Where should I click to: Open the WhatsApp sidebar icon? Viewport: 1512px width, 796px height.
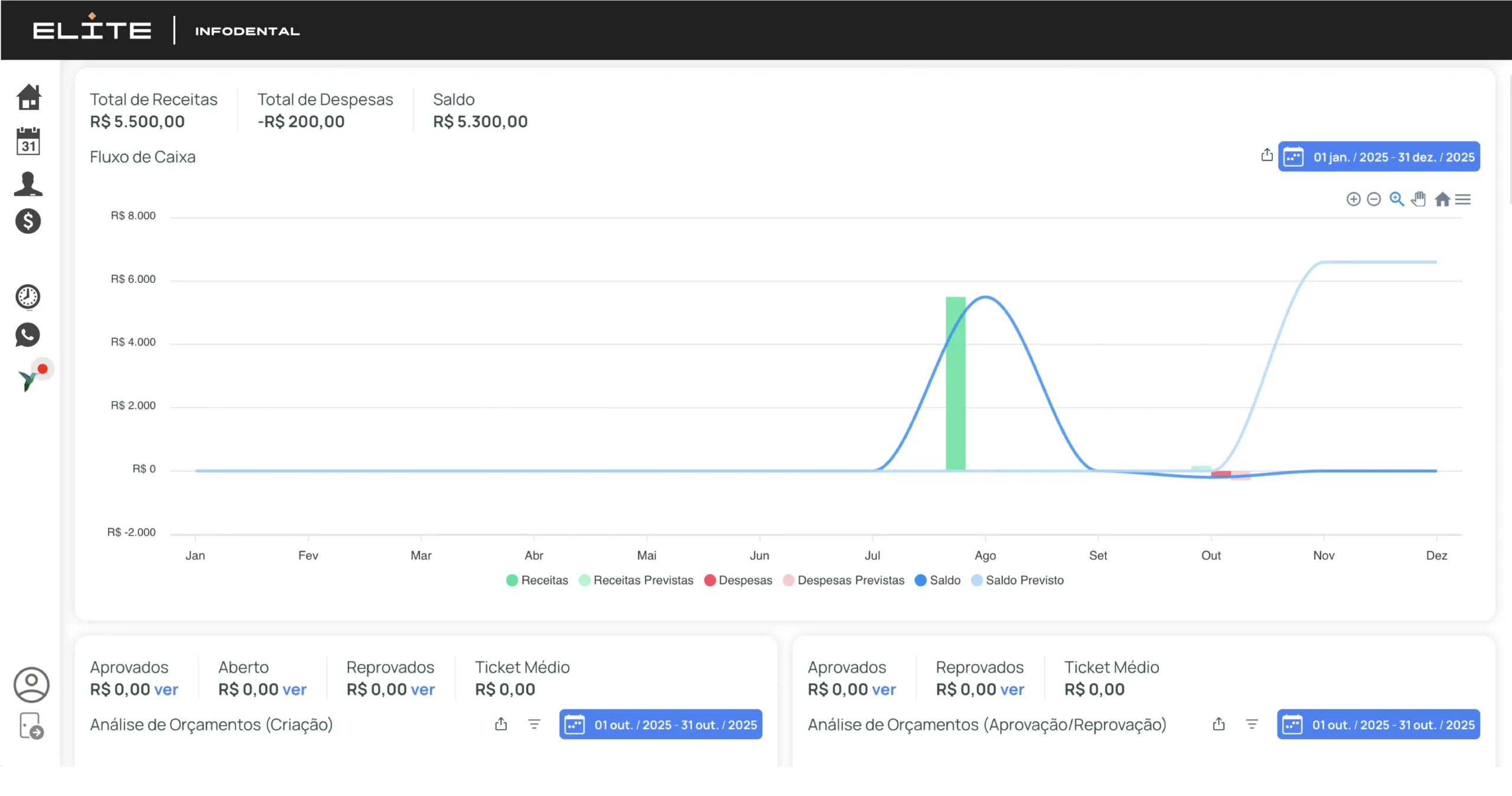[28, 335]
